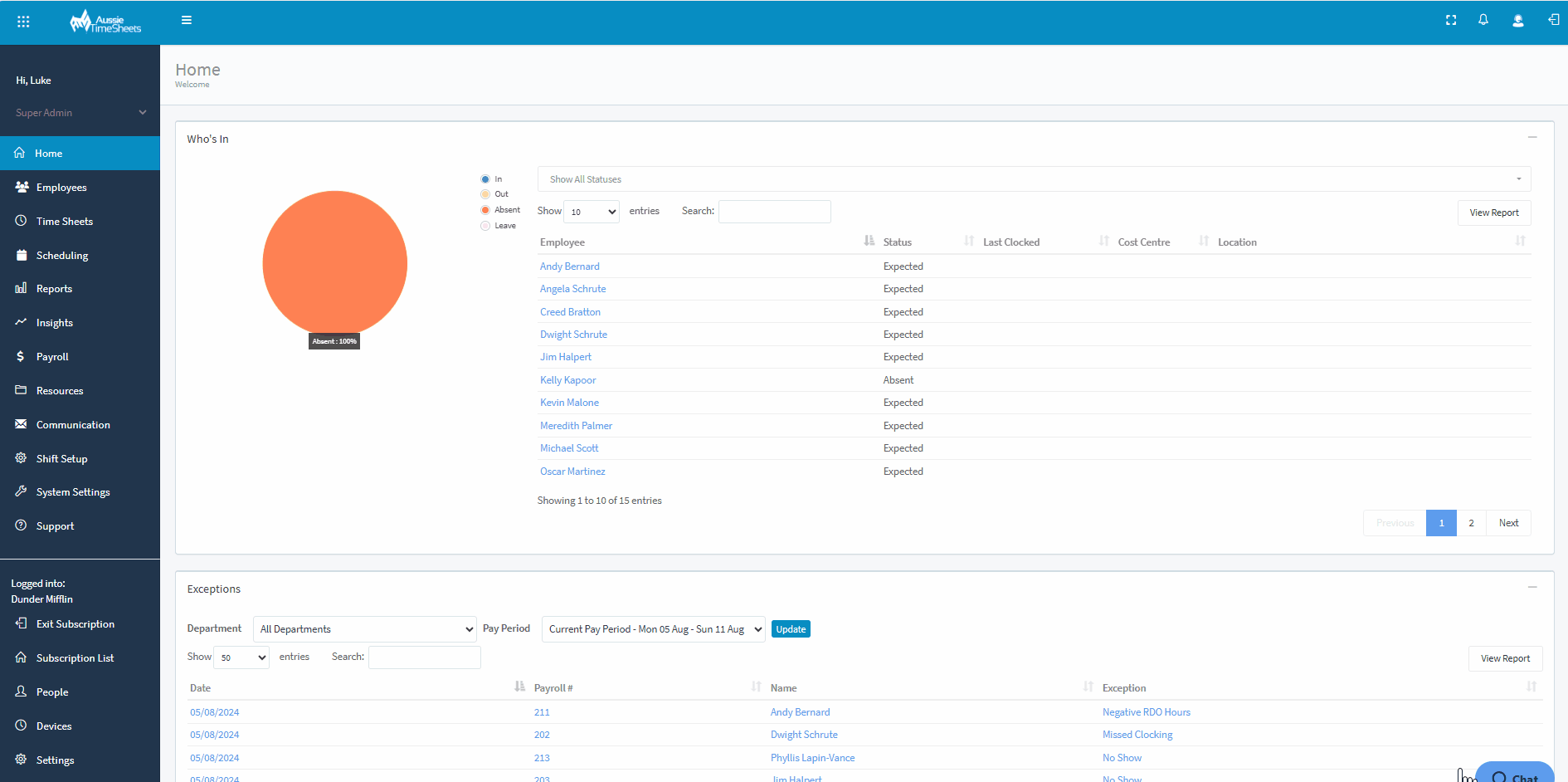The image size is (1568, 782).
Task: Toggle the In legend marker
Action: pyautogui.click(x=485, y=179)
